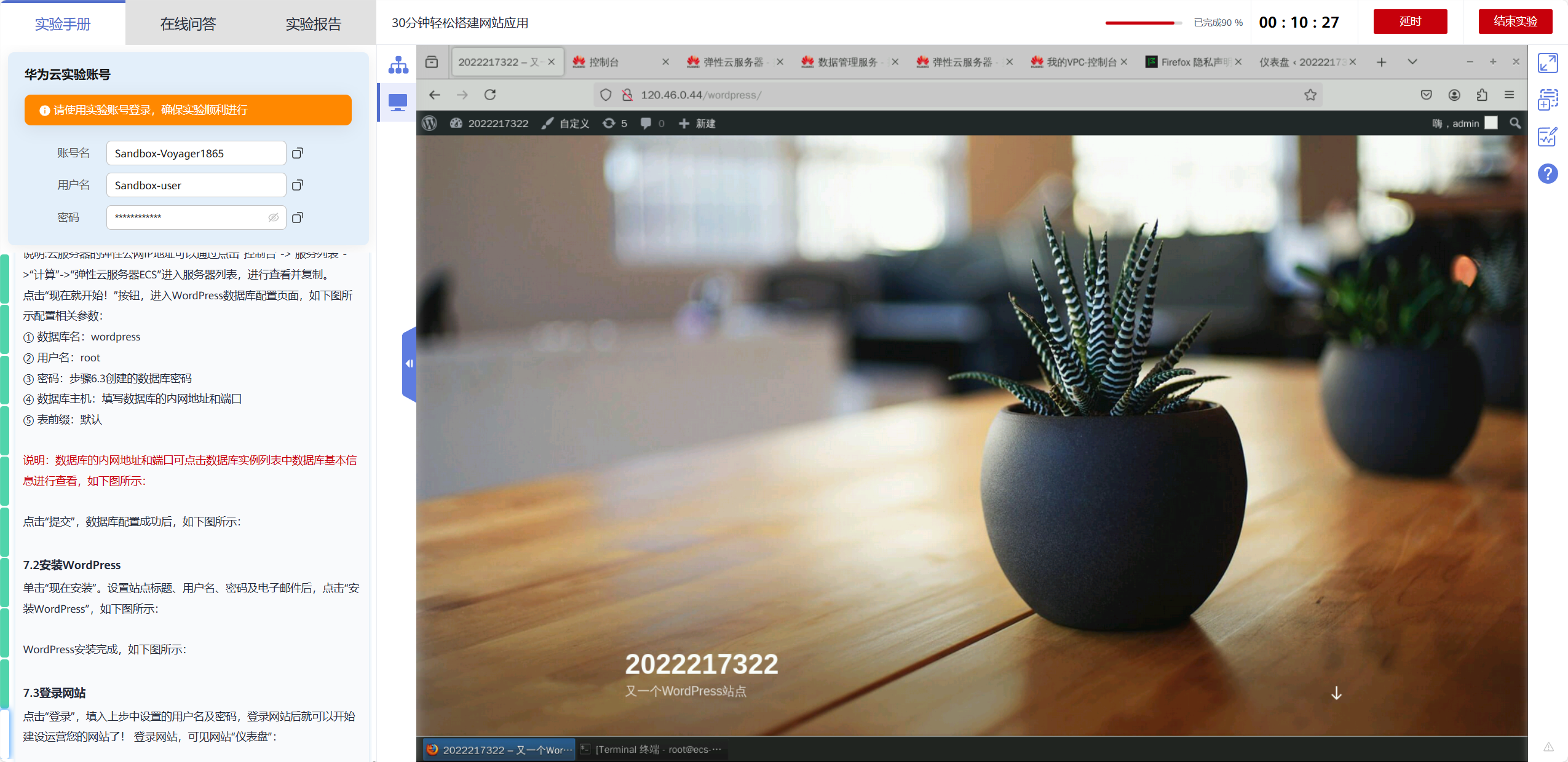Open the WordPress logo menu
The image size is (1568, 762).
(x=430, y=124)
